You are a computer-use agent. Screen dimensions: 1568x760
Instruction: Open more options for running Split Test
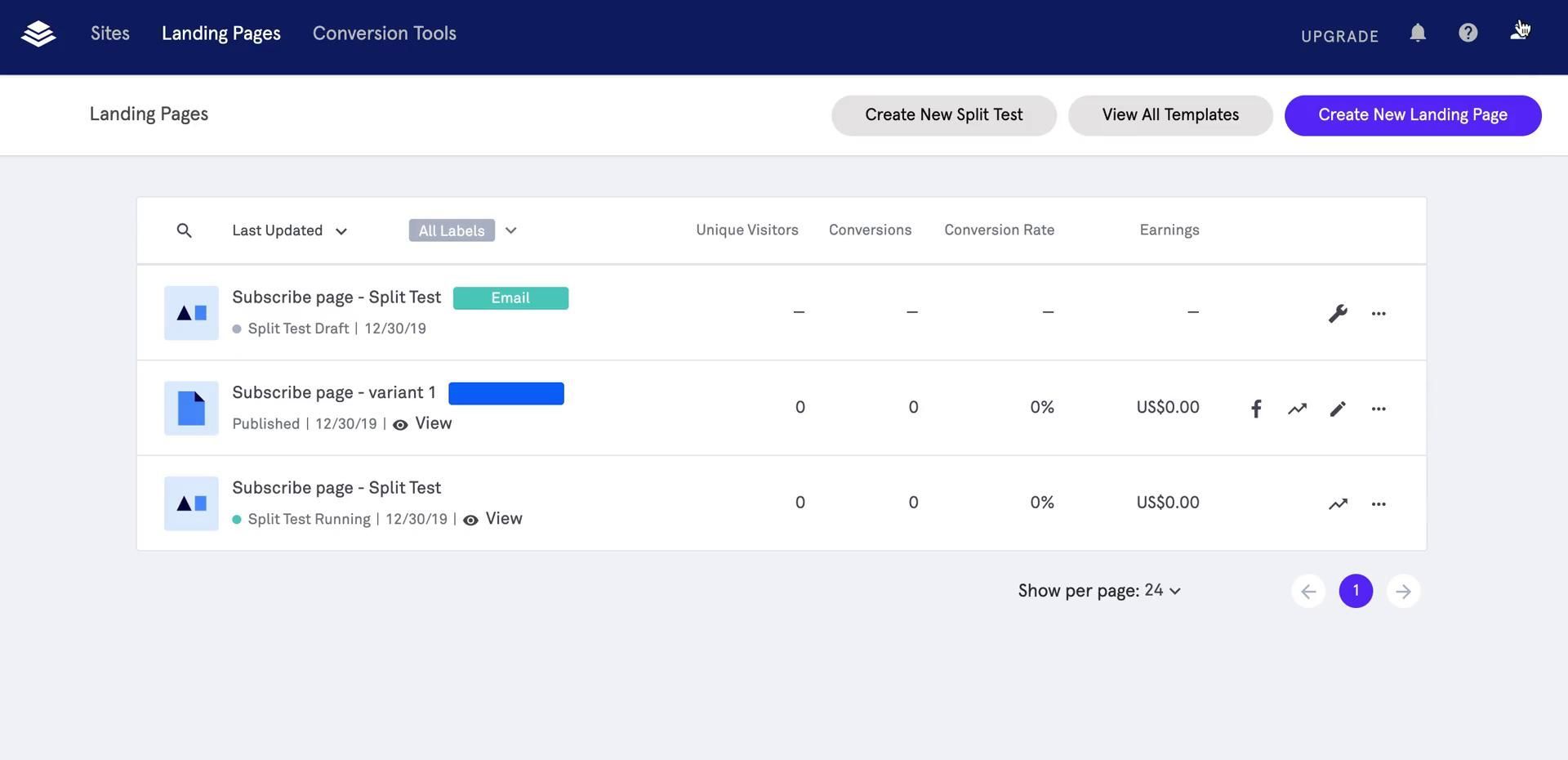1379,504
